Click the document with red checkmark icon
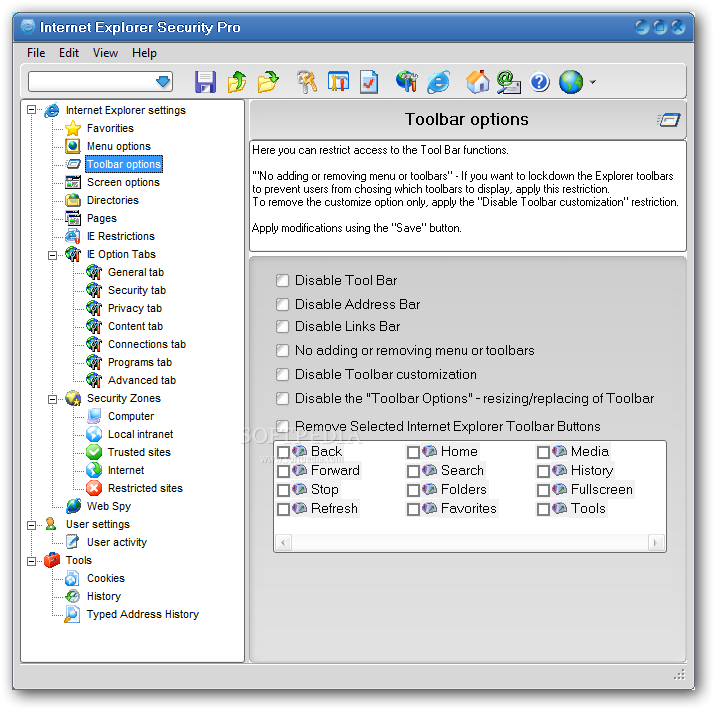 coord(369,82)
